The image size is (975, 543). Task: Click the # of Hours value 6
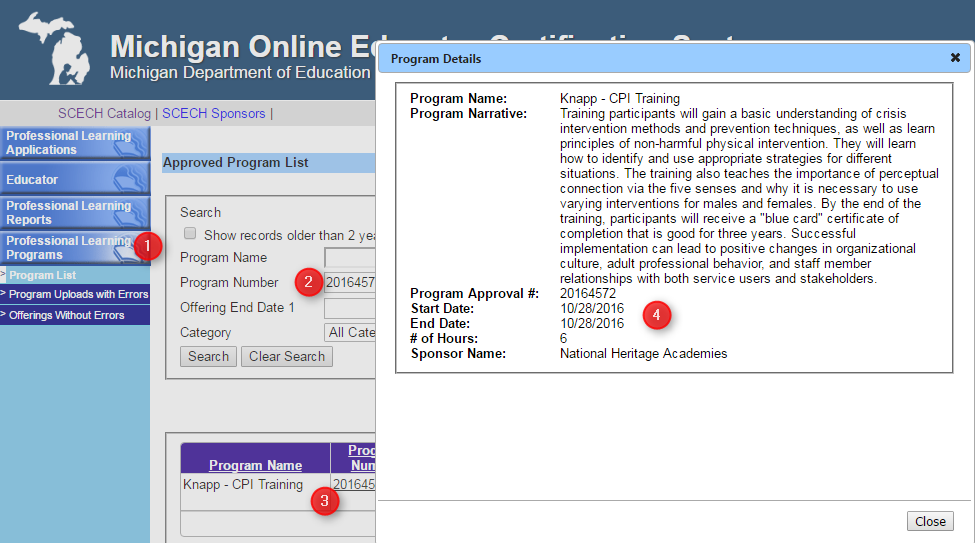(x=563, y=338)
